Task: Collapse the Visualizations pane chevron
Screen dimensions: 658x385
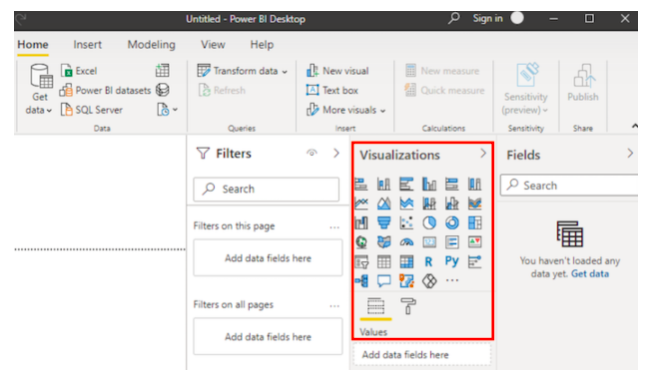Action: (x=483, y=153)
